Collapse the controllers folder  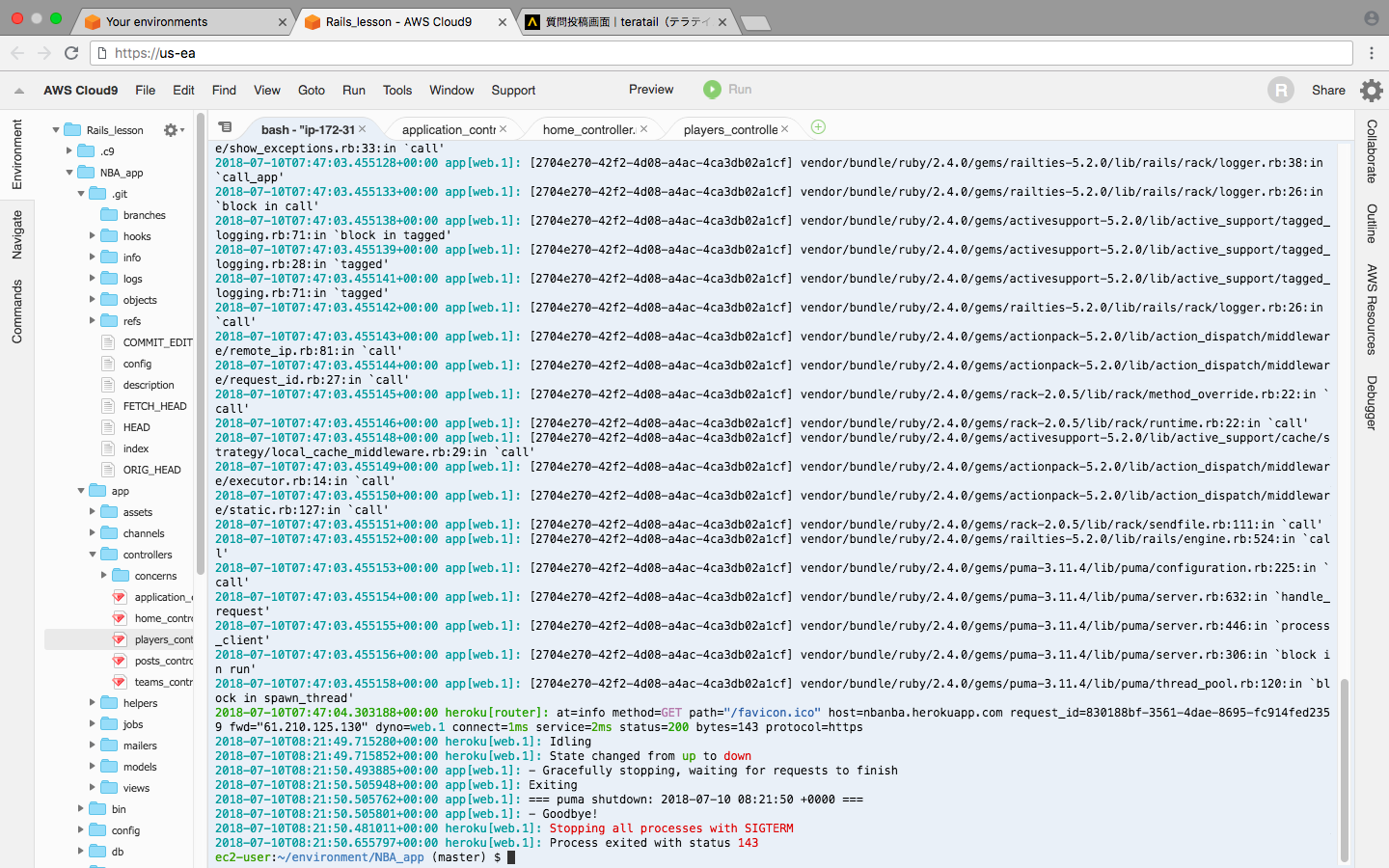[95, 554]
